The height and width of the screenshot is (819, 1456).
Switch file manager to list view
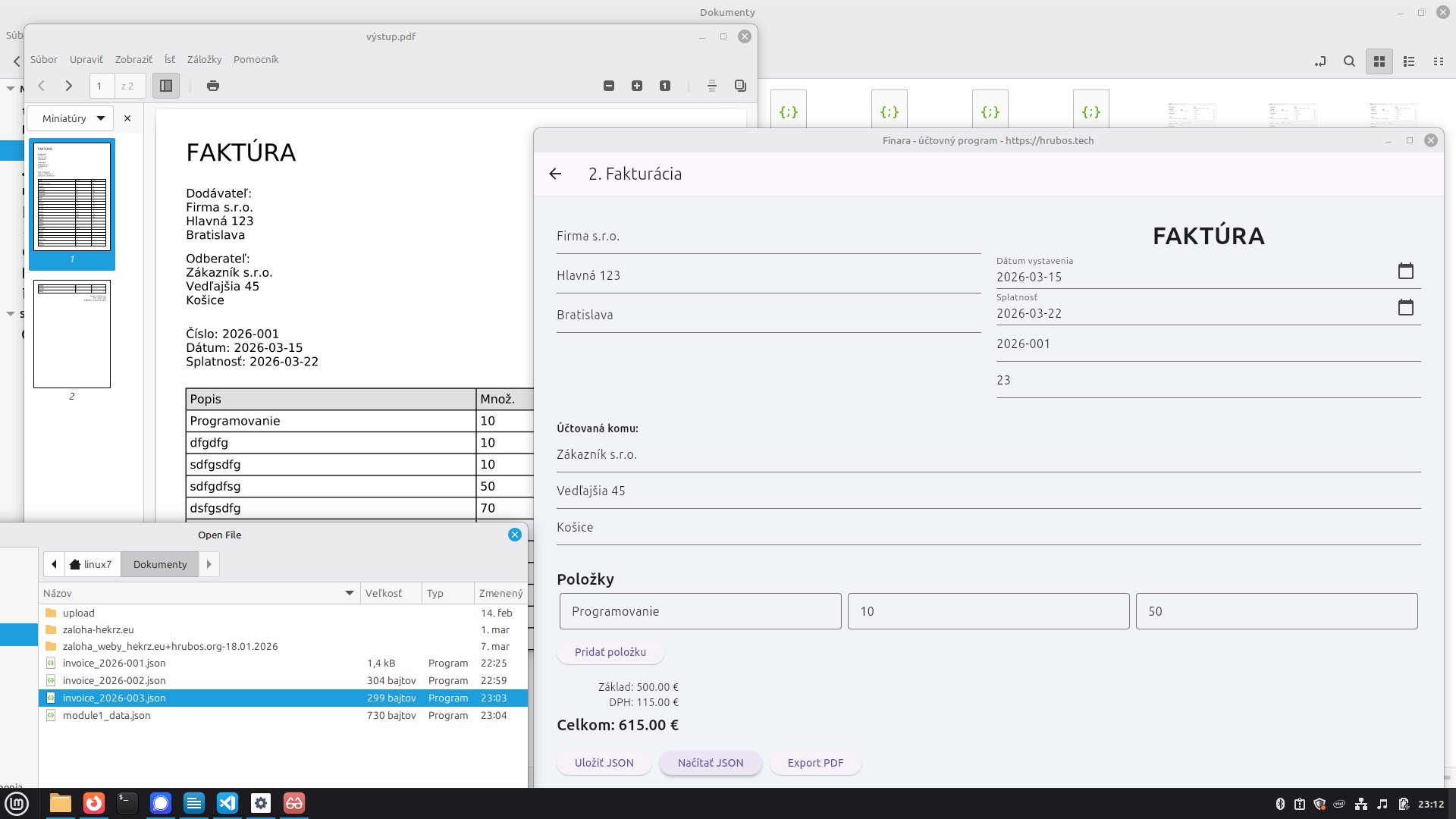[x=1409, y=61]
